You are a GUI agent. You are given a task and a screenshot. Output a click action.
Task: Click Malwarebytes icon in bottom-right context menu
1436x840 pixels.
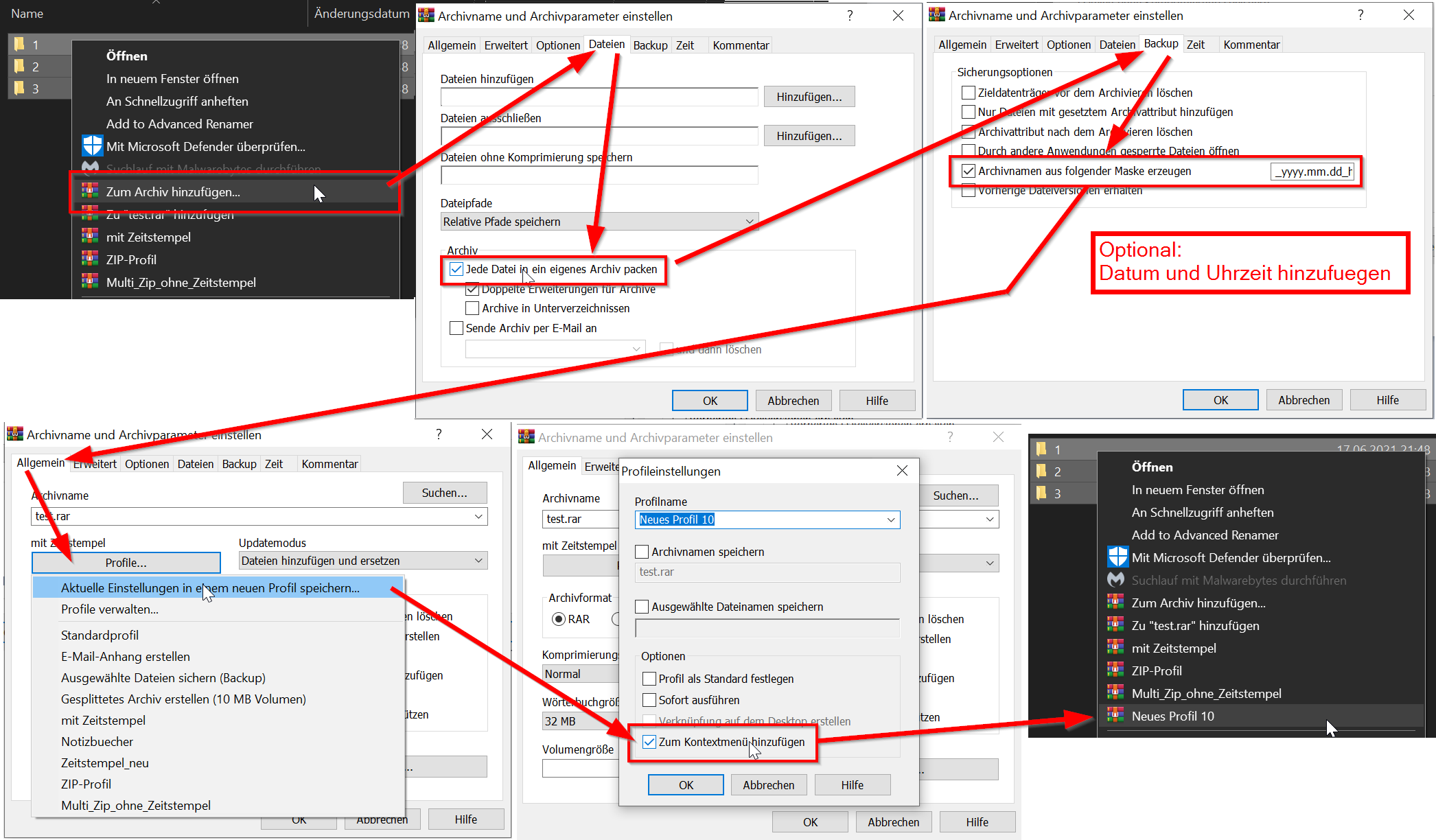[1115, 580]
